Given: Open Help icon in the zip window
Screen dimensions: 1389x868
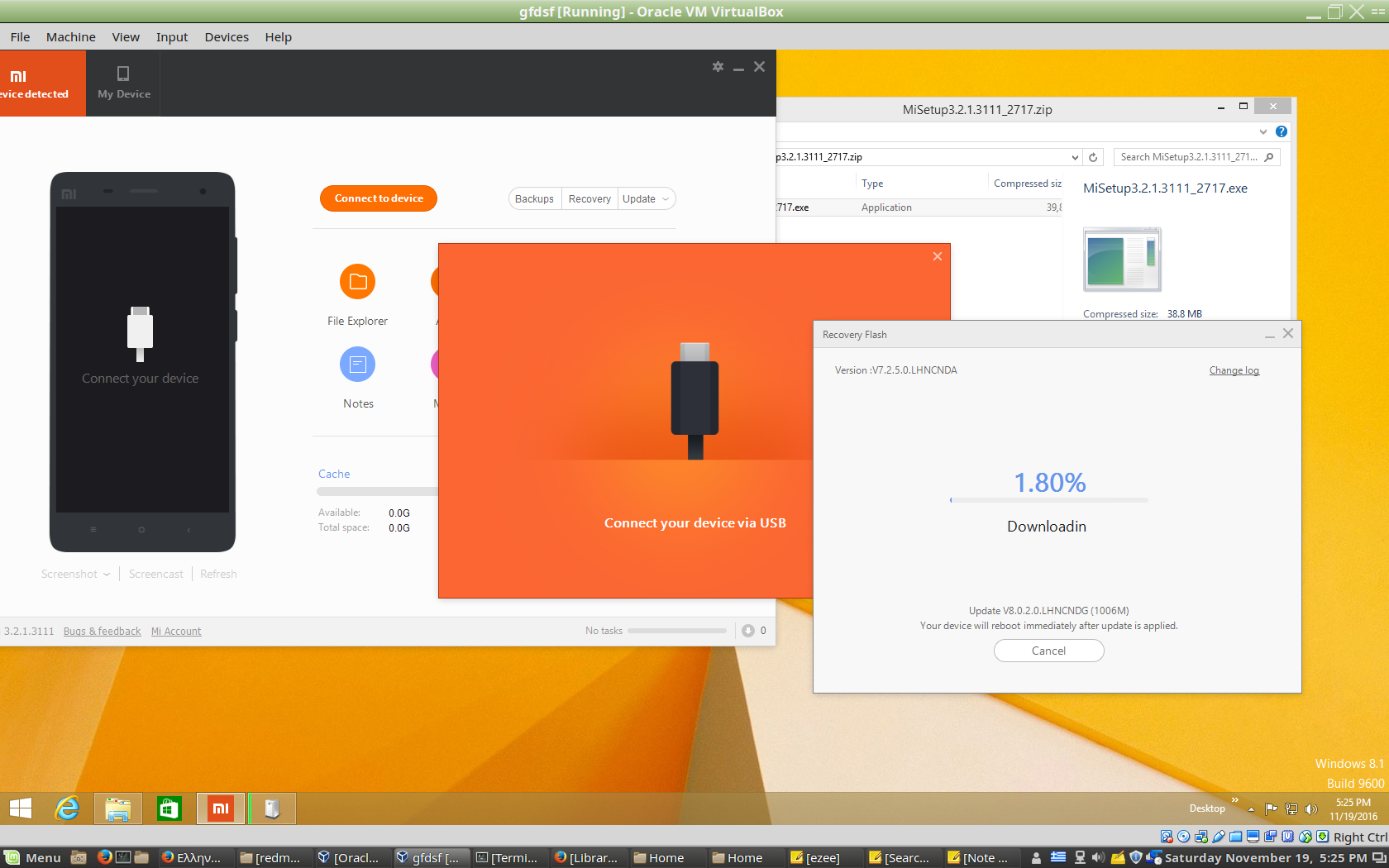Looking at the screenshot, I should pyautogui.click(x=1282, y=131).
